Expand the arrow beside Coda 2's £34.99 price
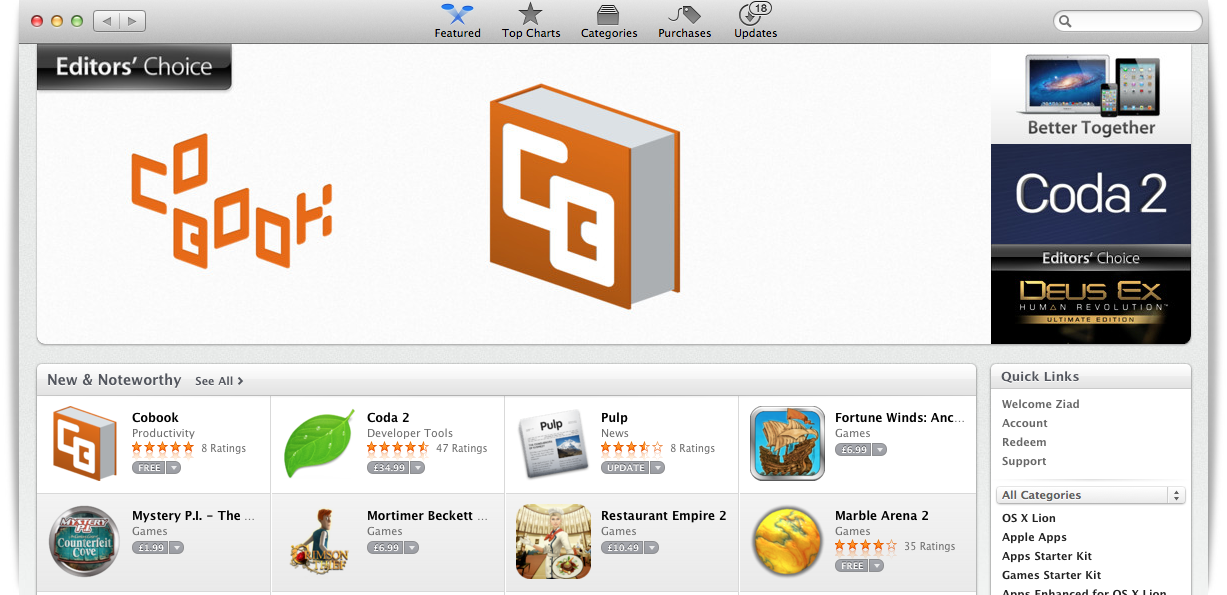This screenshot has height=595, width=1227. [417, 467]
